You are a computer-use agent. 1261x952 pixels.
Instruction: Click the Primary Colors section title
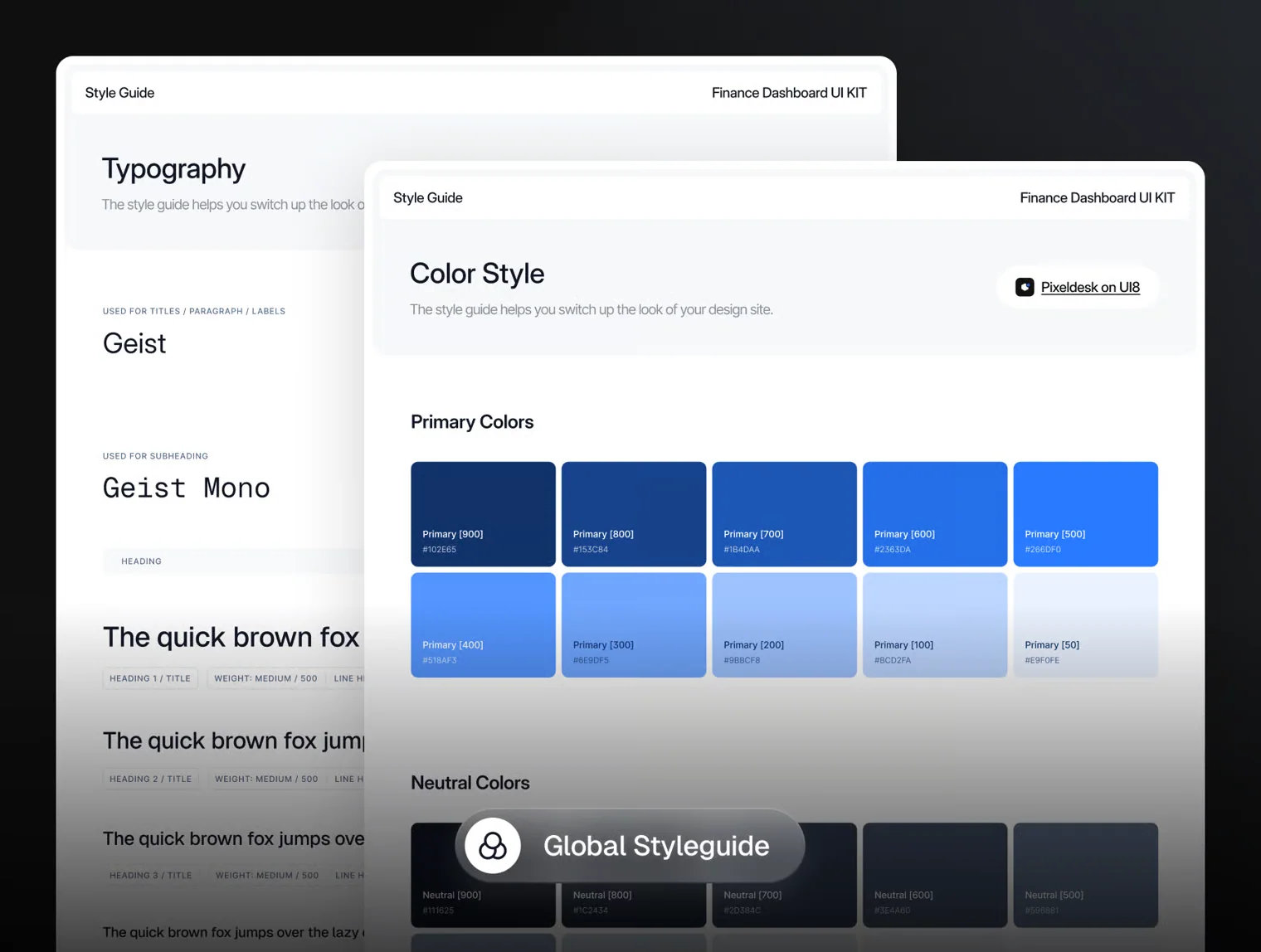472,422
